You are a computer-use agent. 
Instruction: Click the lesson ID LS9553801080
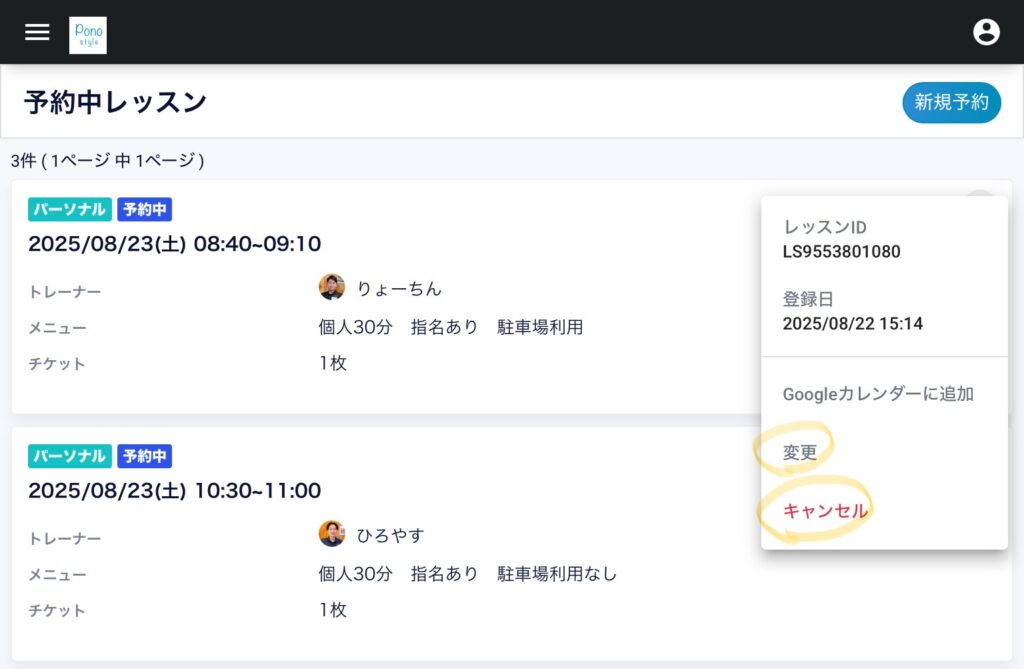point(841,252)
